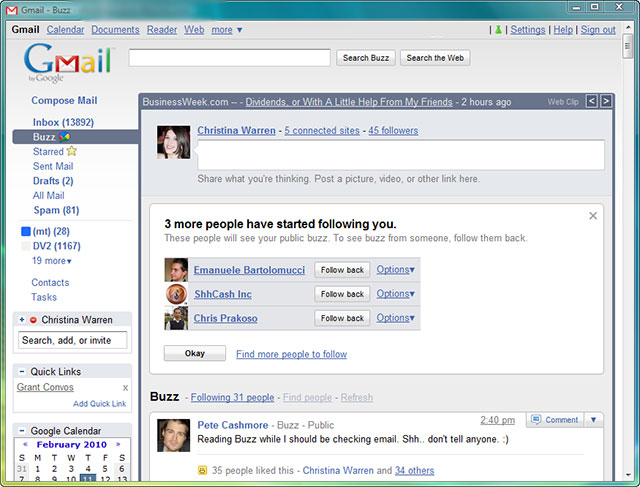This screenshot has height=487, width=640.
Task: Open the more menu in top bar
Action: pyautogui.click(x=227, y=30)
